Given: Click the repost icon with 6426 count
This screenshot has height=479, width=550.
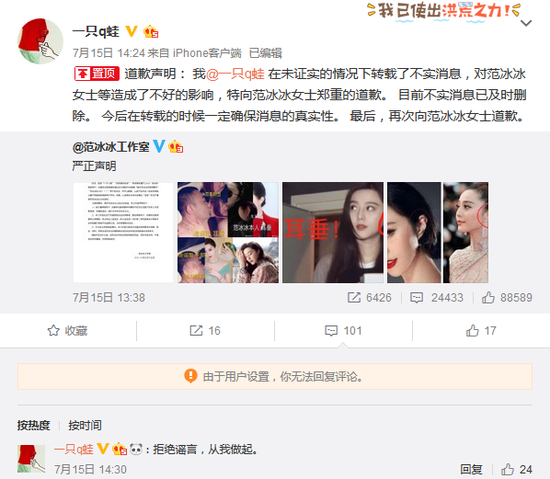Looking at the screenshot, I should point(354,297).
